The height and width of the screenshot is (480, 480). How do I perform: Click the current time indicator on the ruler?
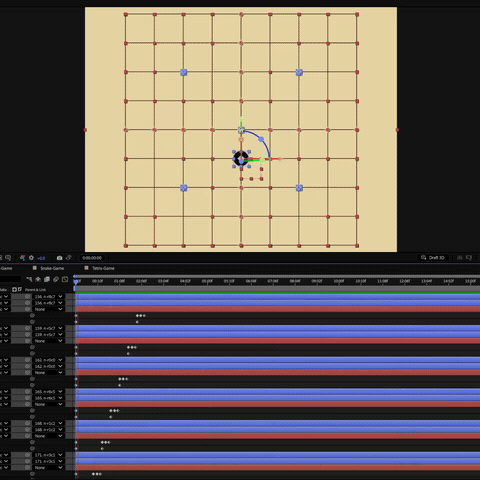[x=76, y=282]
